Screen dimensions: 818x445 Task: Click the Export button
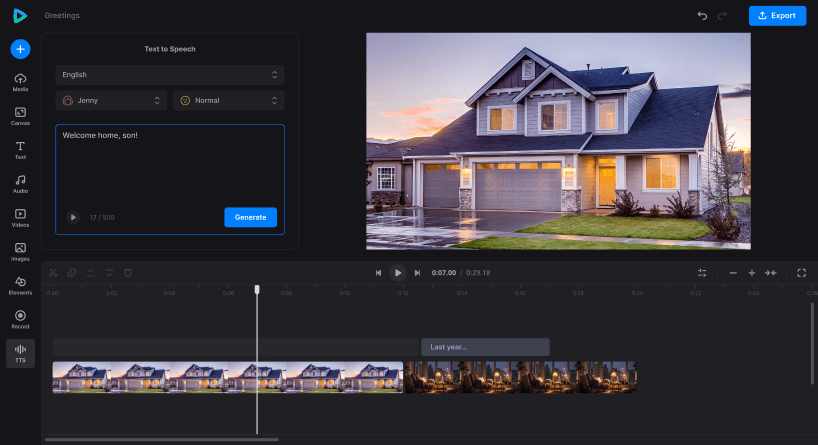pos(777,16)
